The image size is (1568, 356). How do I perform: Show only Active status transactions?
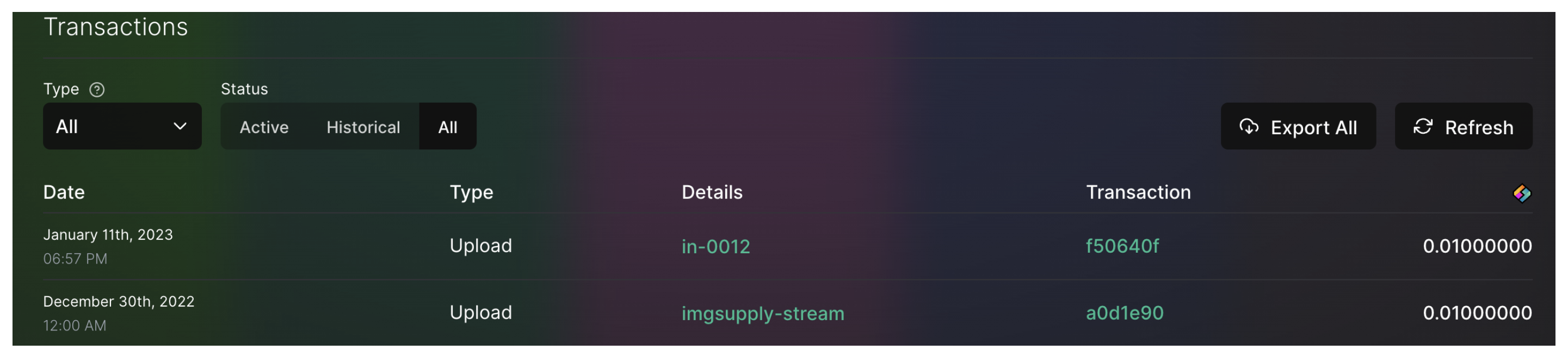pos(263,127)
